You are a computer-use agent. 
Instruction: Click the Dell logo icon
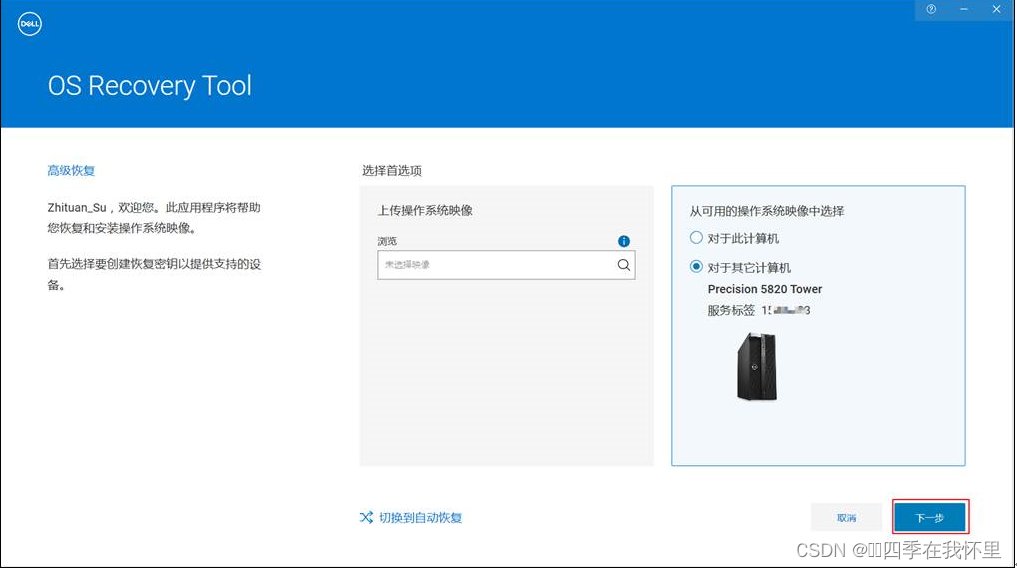(30, 24)
